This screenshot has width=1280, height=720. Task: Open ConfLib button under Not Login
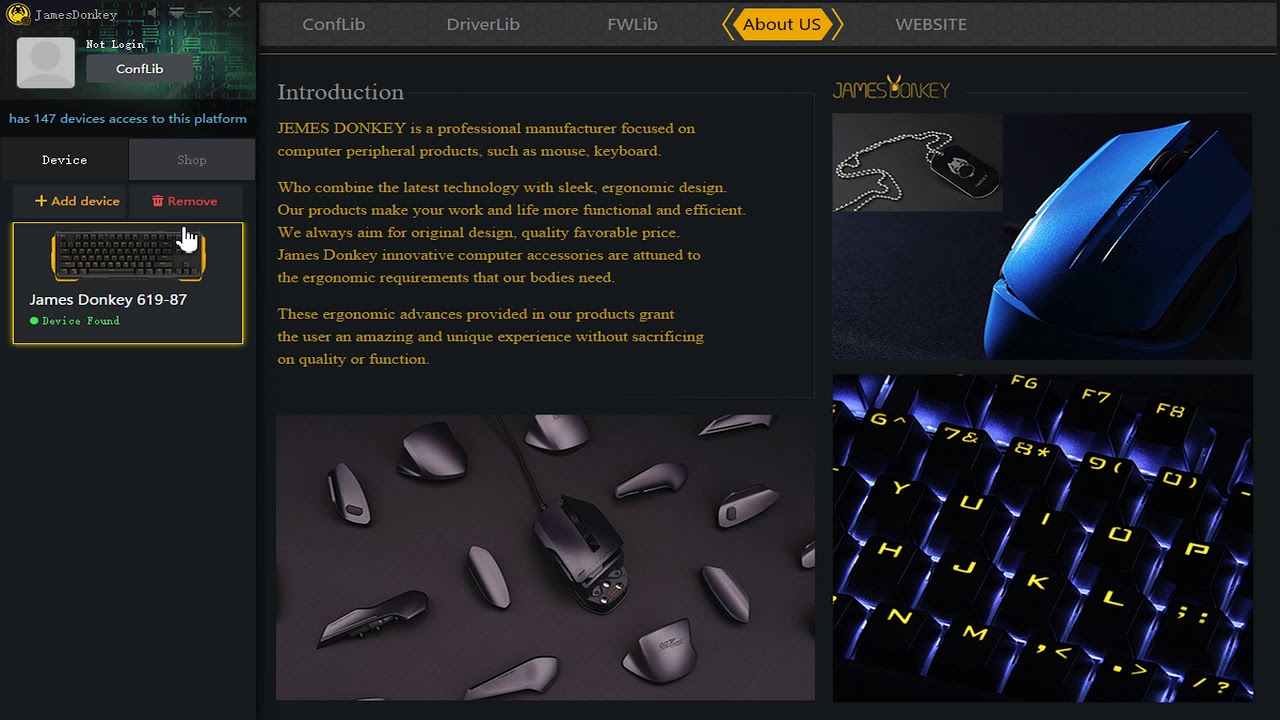pyautogui.click(x=139, y=69)
